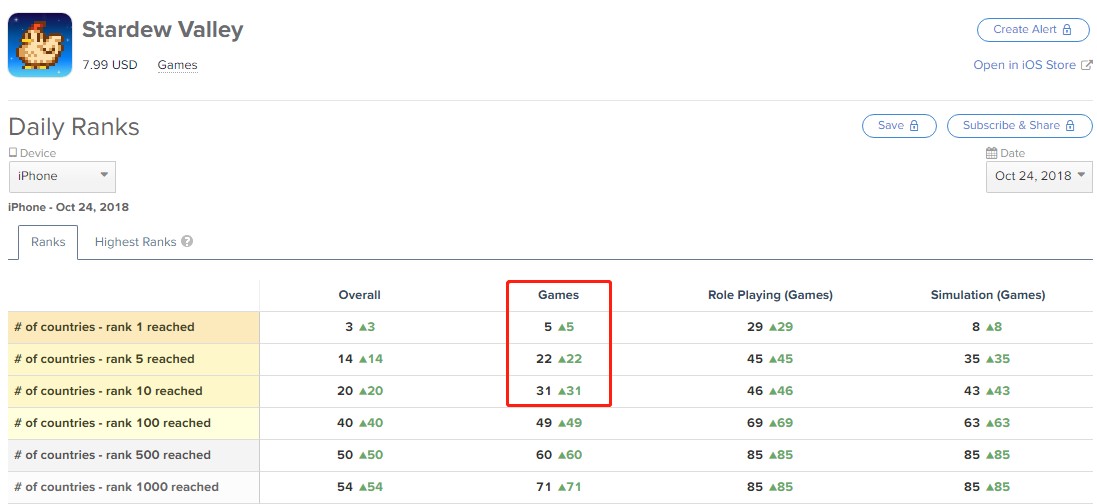Image resolution: width=1097 pixels, height=504 pixels.
Task: Click the 7.99 USD price text
Action: (110, 65)
